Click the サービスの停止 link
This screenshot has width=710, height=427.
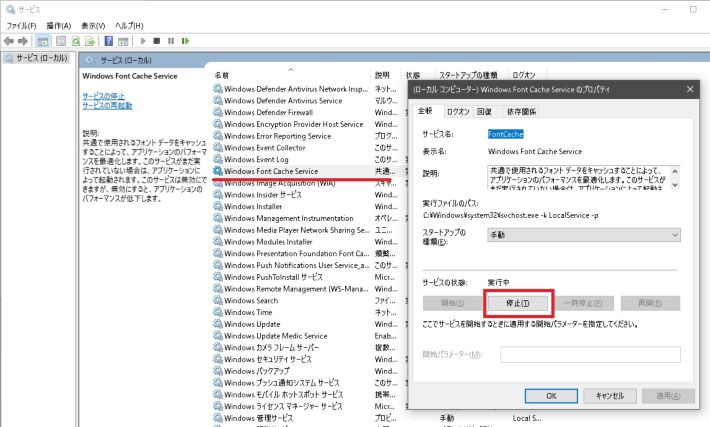coord(103,96)
